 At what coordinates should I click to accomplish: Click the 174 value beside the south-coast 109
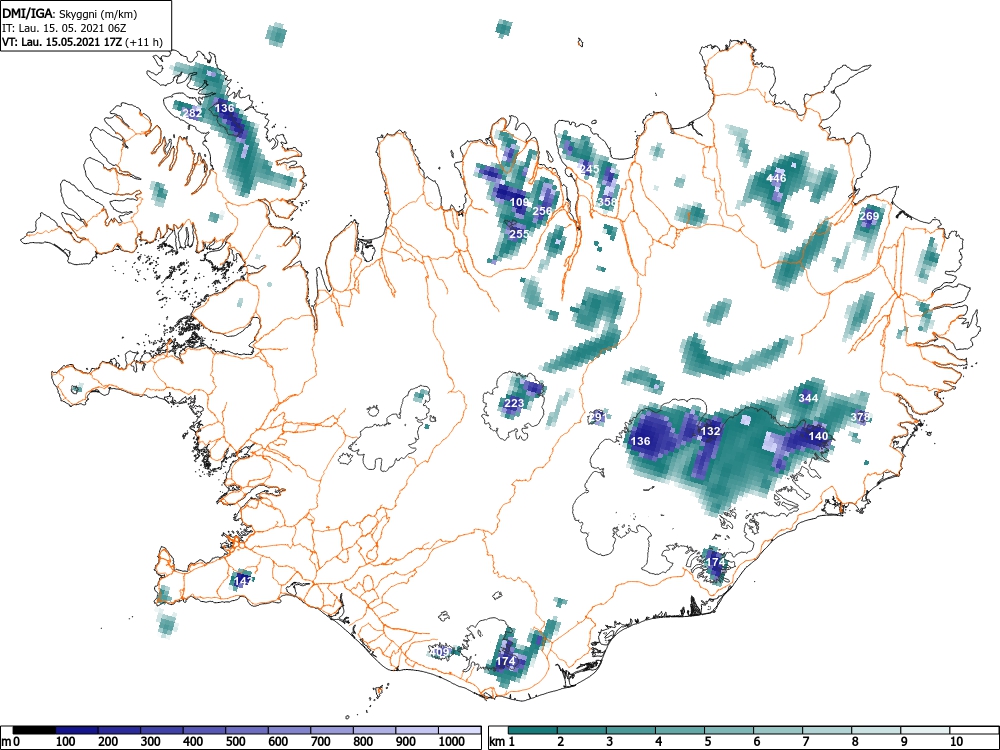505,661
